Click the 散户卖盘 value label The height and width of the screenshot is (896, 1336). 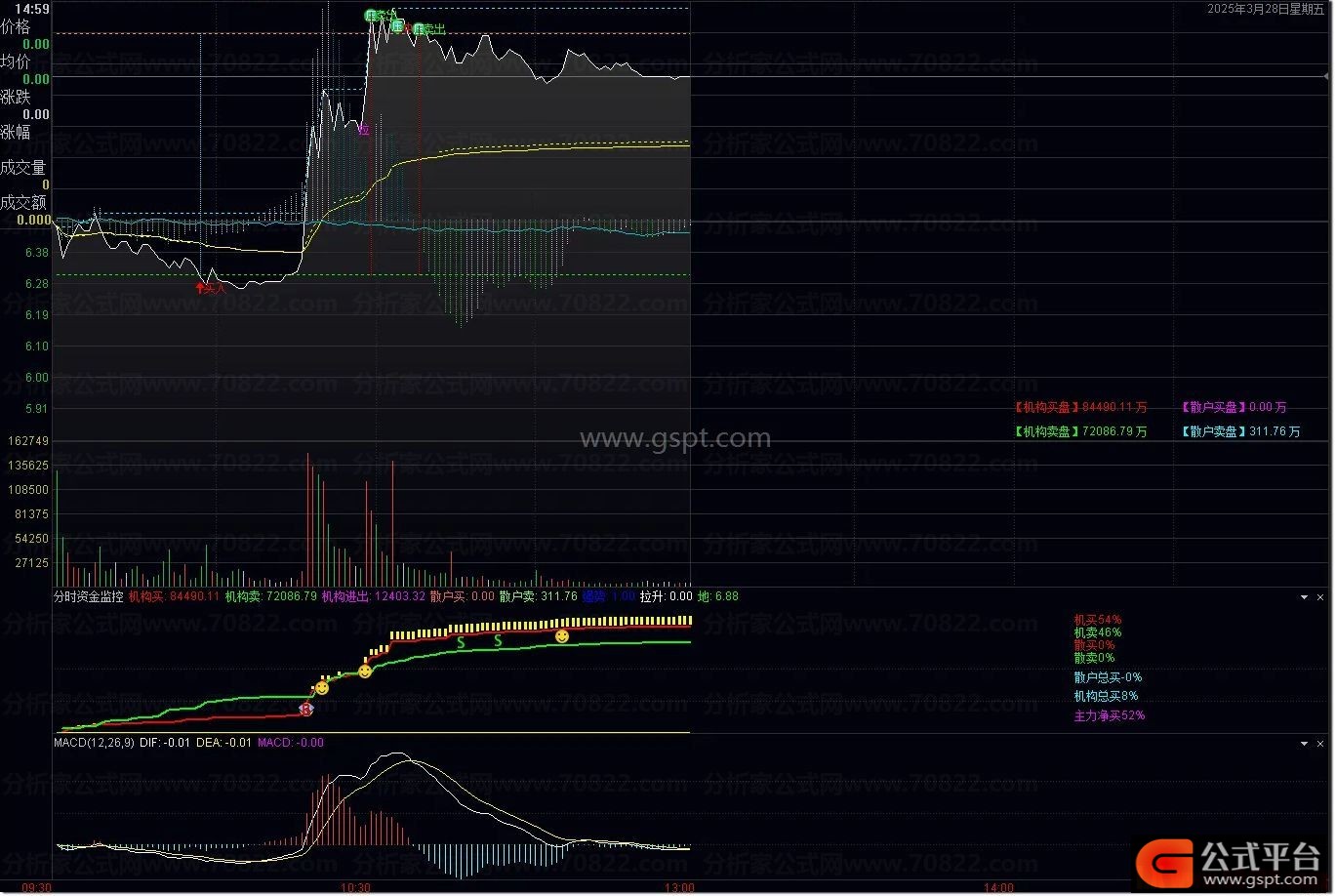tap(1240, 431)
